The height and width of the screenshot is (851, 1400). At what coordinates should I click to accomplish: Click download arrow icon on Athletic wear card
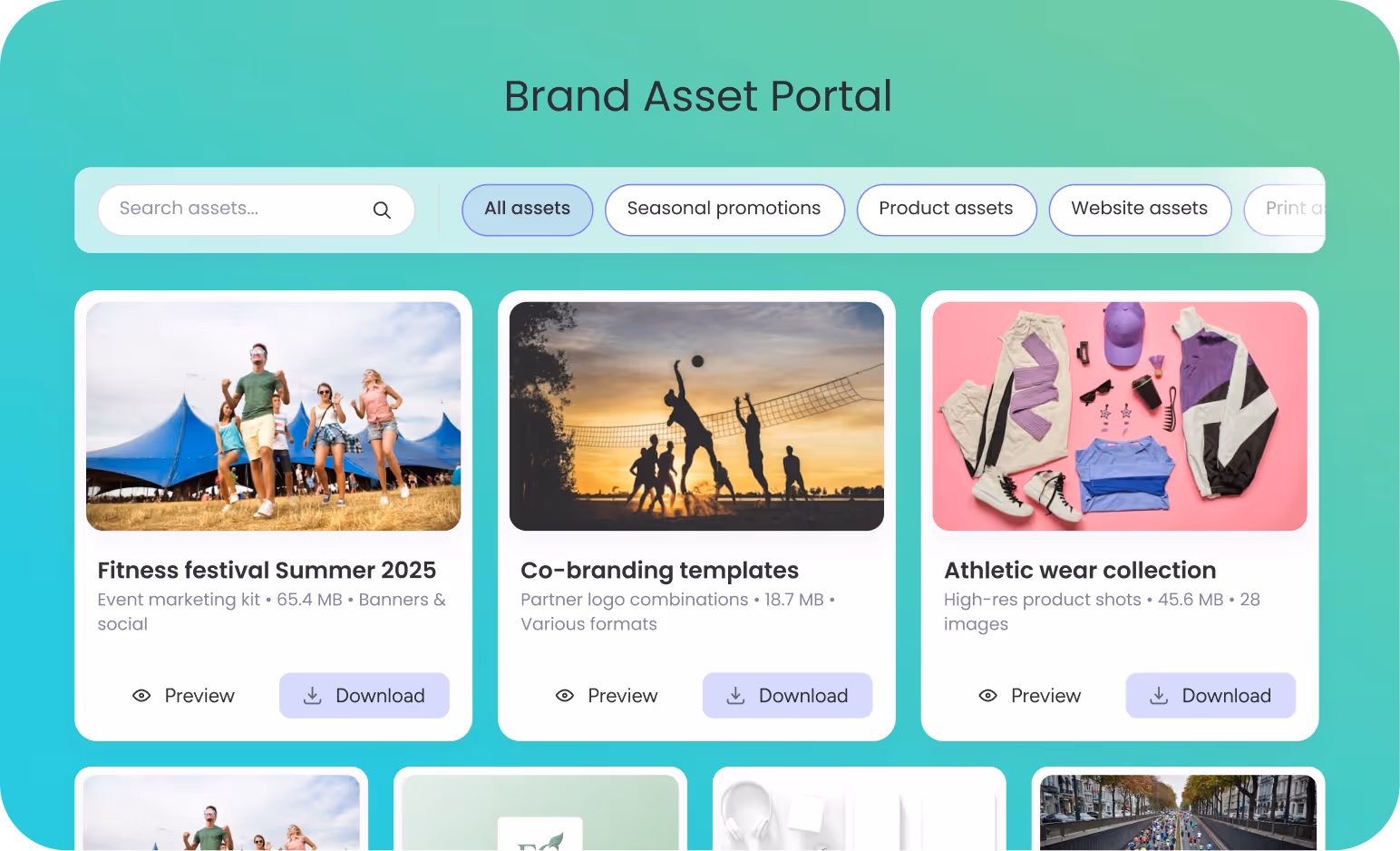point(1159,696)
